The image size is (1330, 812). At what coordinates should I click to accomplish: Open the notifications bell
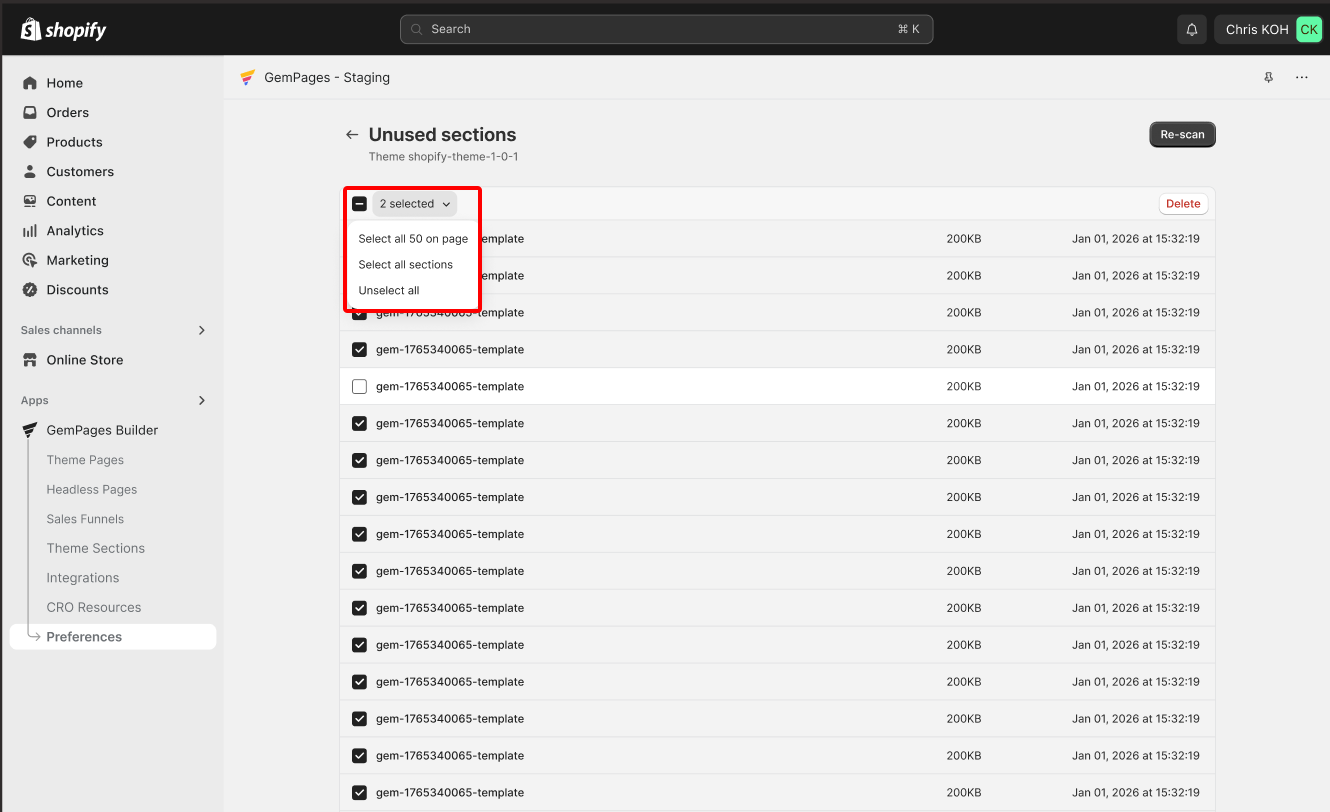click(x=1191, y=29)
